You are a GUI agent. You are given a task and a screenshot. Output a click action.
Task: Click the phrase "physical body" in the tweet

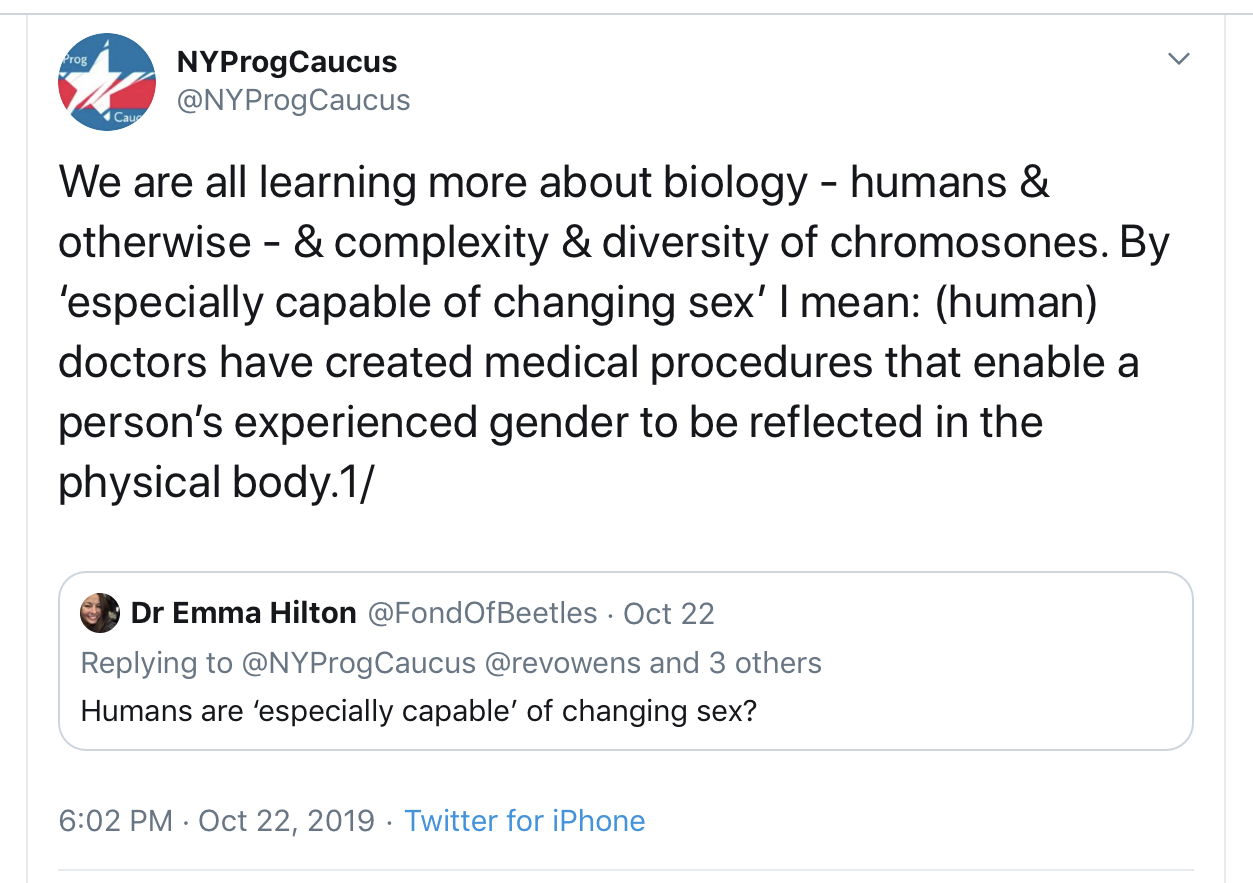193,483
